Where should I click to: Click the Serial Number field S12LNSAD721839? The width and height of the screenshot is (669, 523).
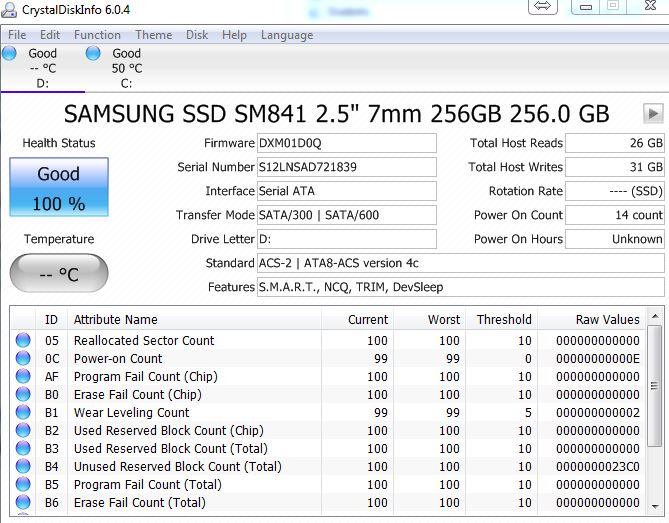(x=346, y=167)
